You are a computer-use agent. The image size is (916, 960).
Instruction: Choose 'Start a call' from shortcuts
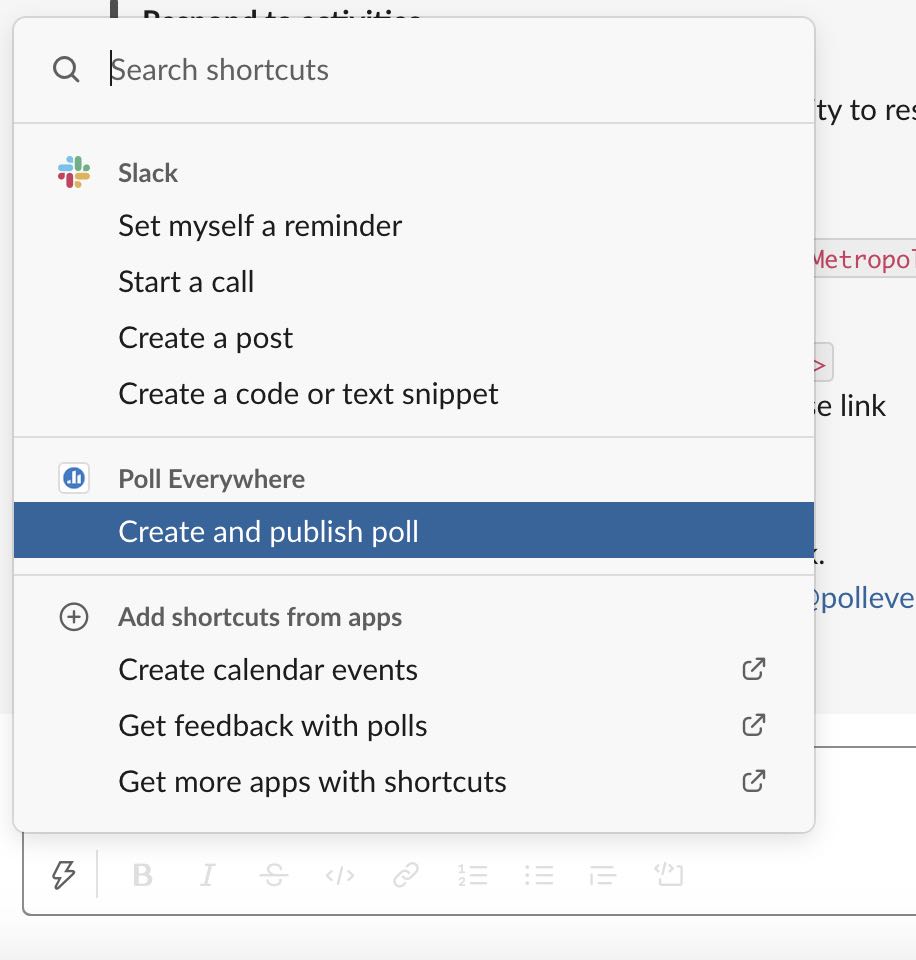pyautogui.click(x=186, y=282)
